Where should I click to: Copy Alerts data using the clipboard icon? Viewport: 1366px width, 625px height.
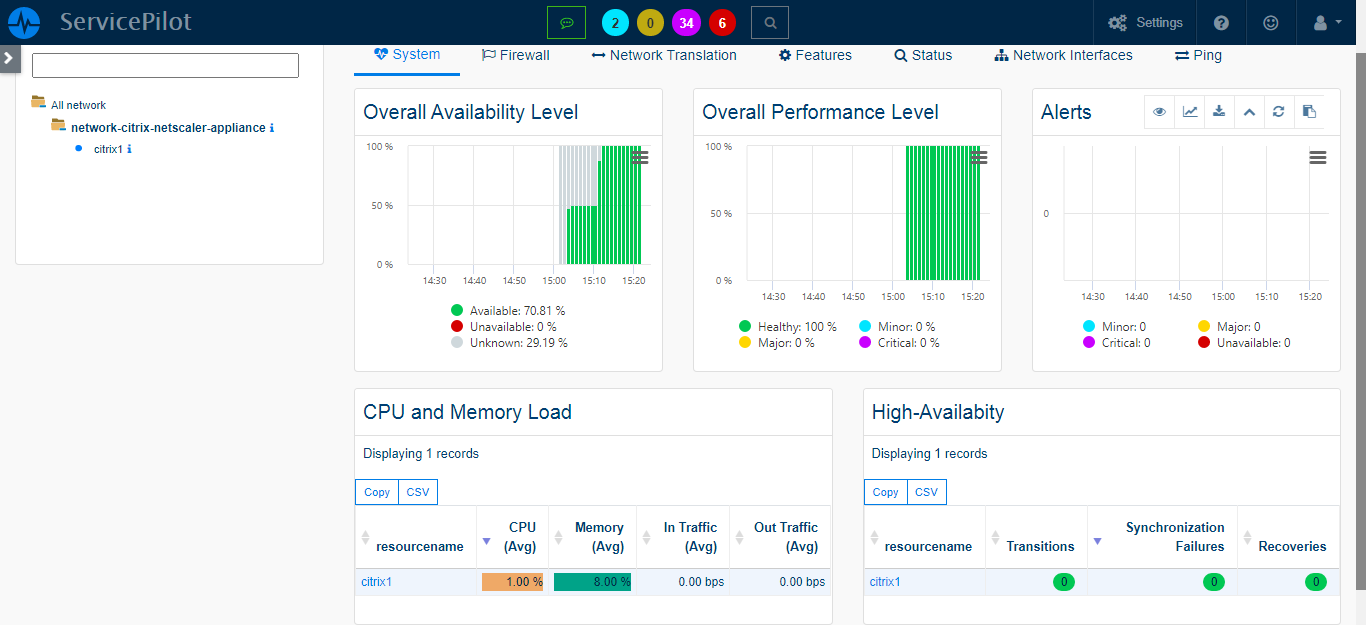pos(1309,111)
